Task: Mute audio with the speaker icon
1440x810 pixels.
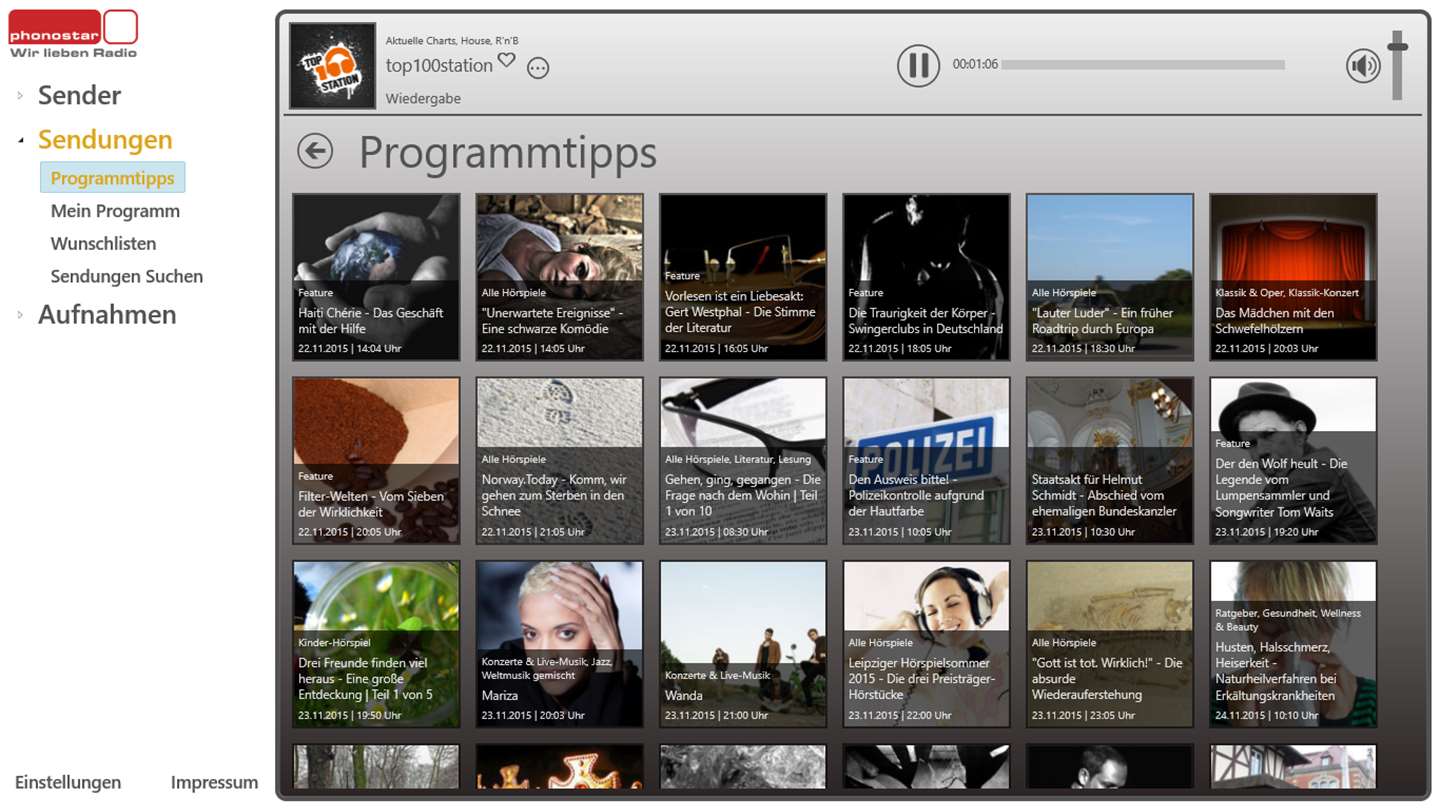Action: click(x=1363, y=66)
